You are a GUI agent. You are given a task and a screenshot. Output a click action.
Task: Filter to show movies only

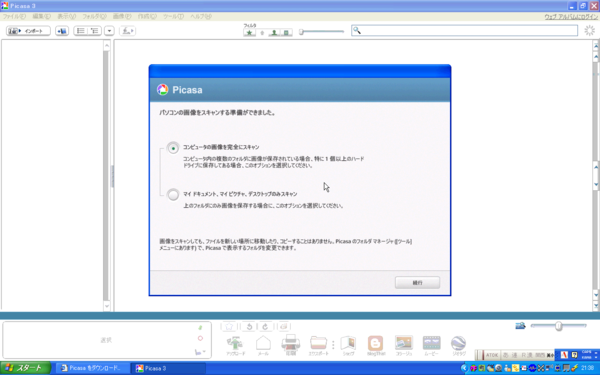tap(286, 33)
